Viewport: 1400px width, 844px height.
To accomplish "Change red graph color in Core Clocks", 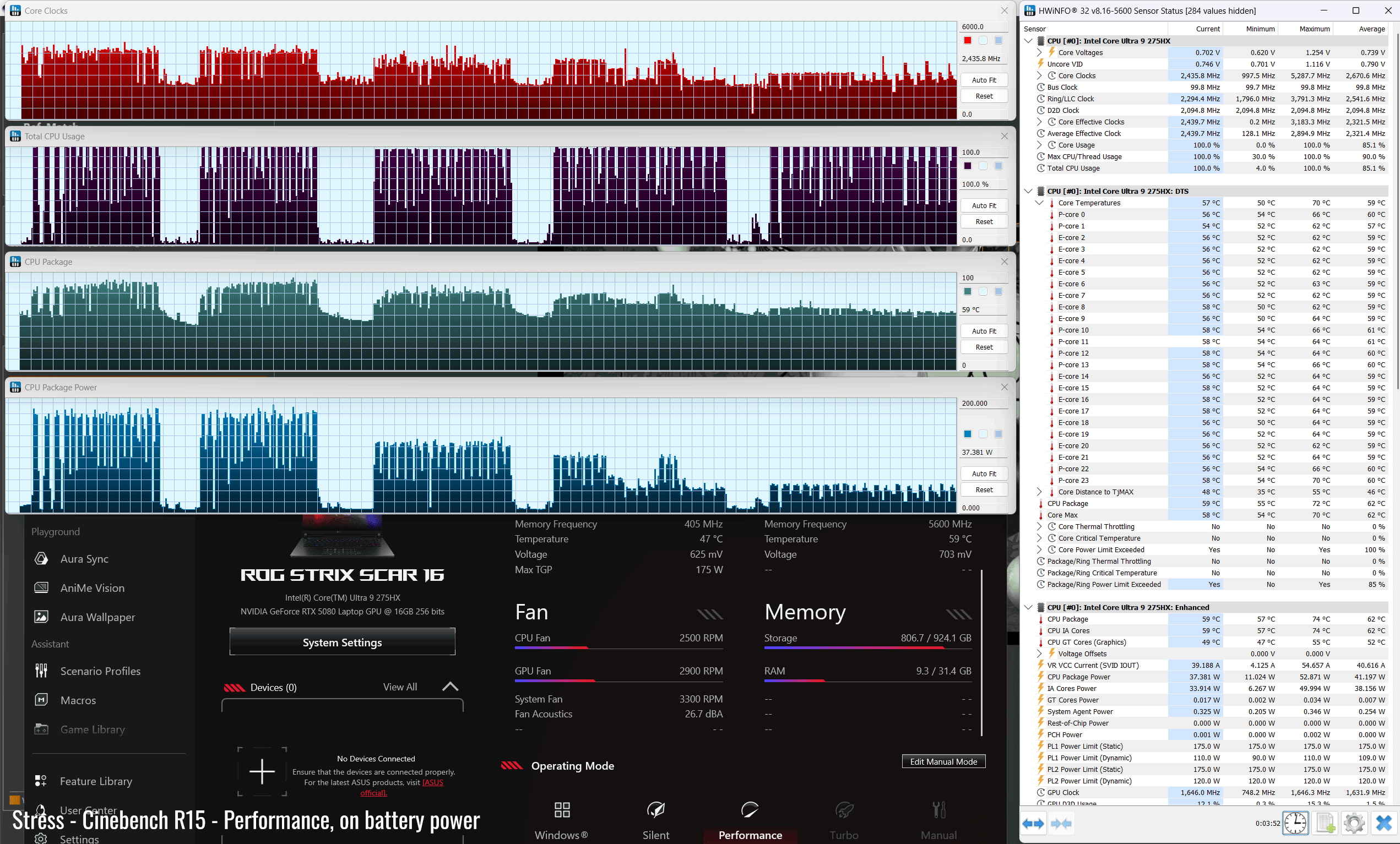I will coord(968,40).
